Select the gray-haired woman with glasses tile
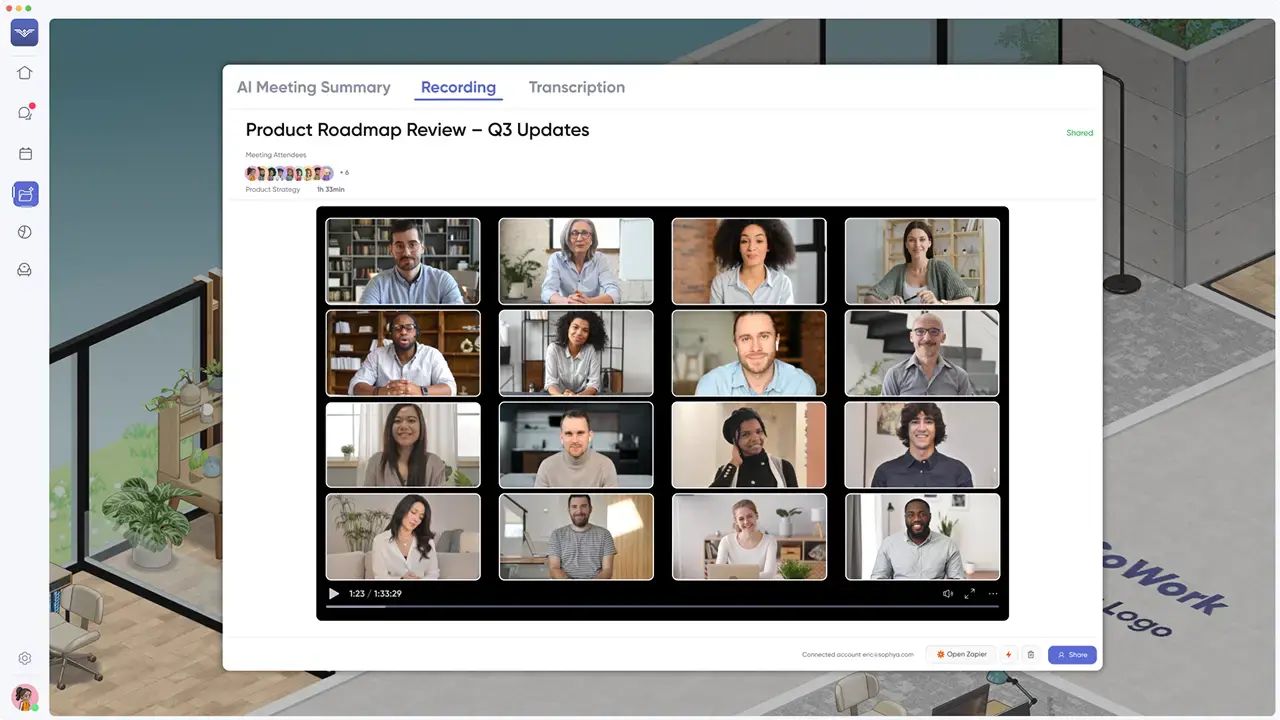 576,261
